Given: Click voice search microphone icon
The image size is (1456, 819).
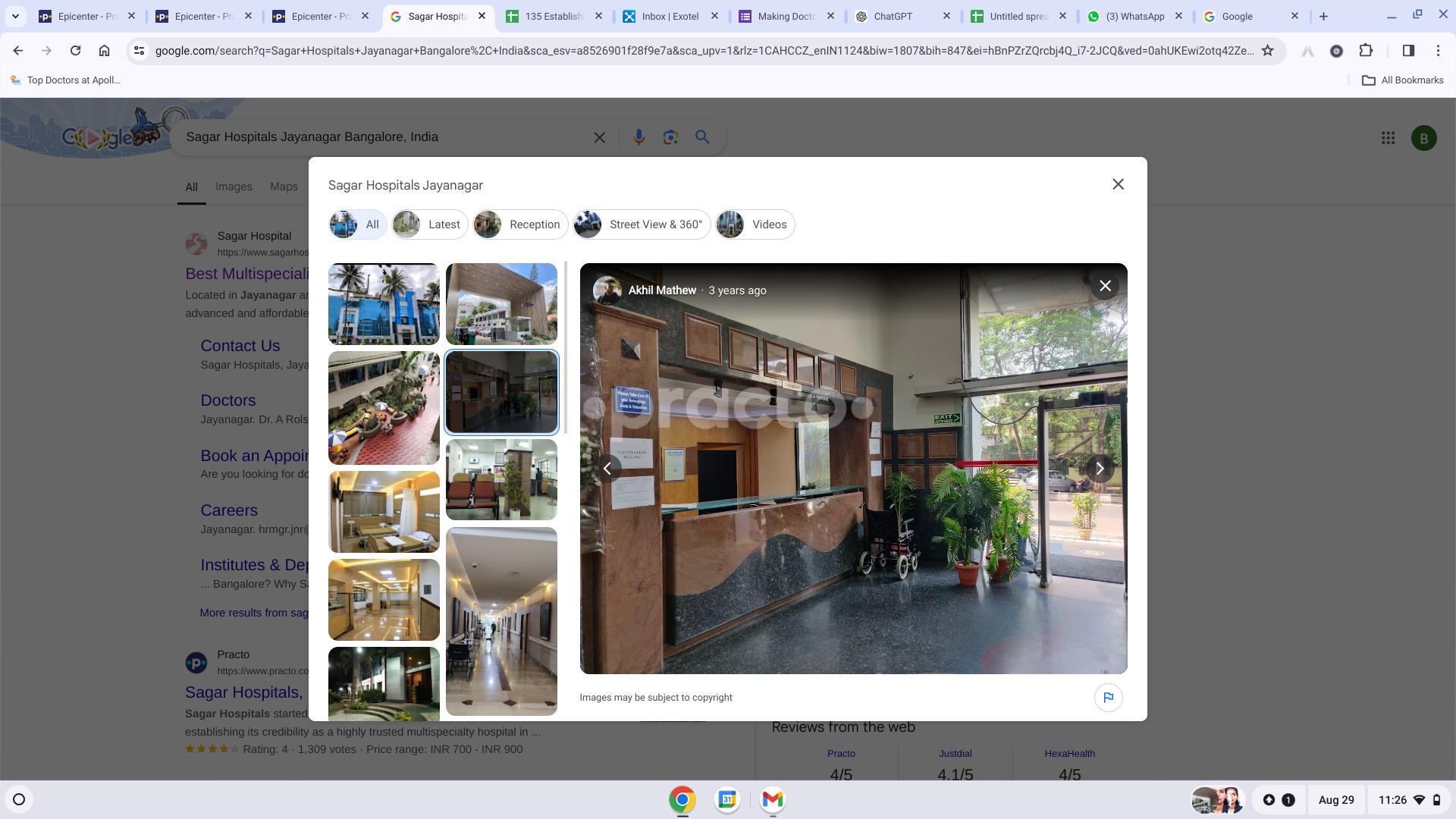Looking at the screenshot, I should pos(639,137).
